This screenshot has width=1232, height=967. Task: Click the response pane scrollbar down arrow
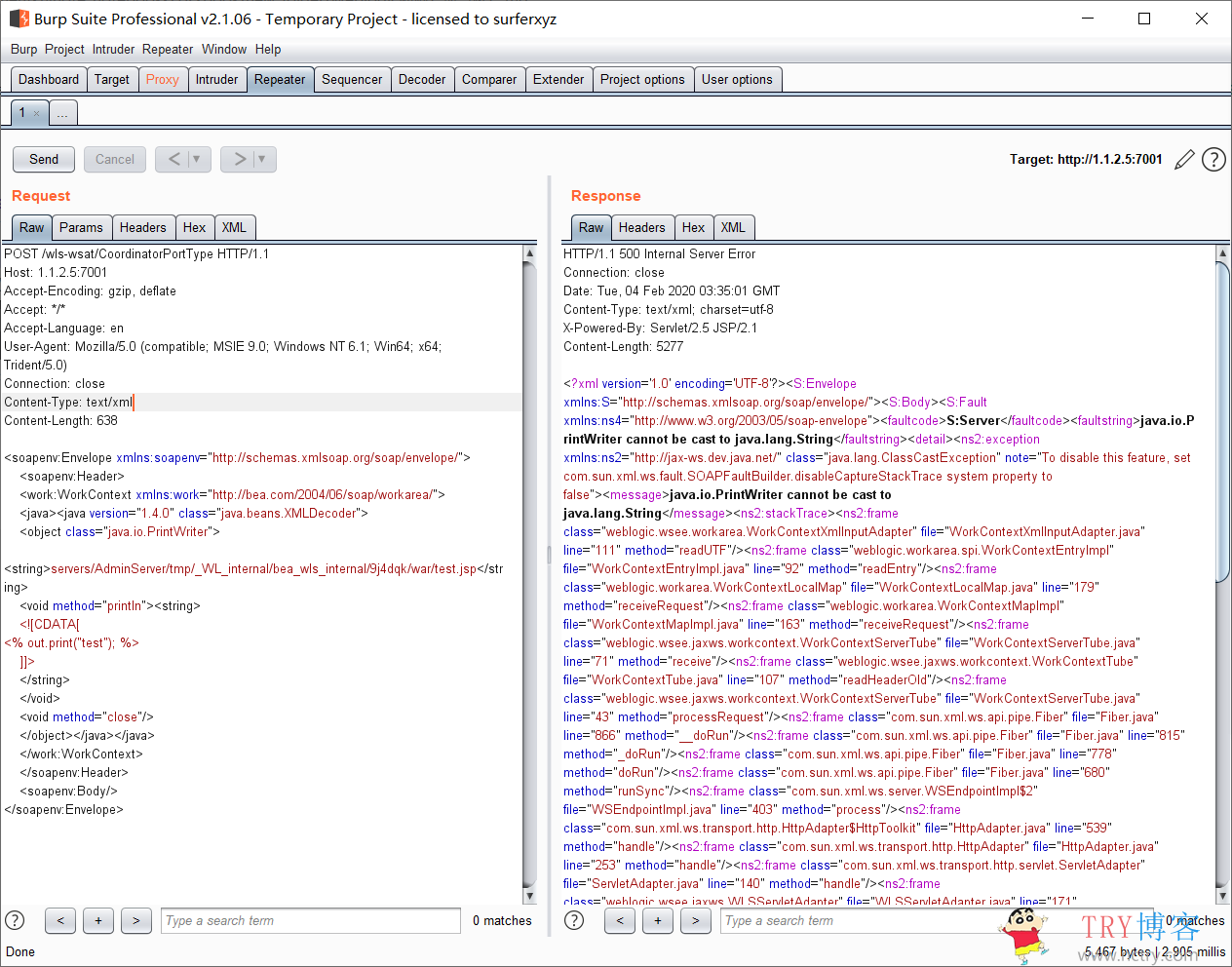point(1223,896)
